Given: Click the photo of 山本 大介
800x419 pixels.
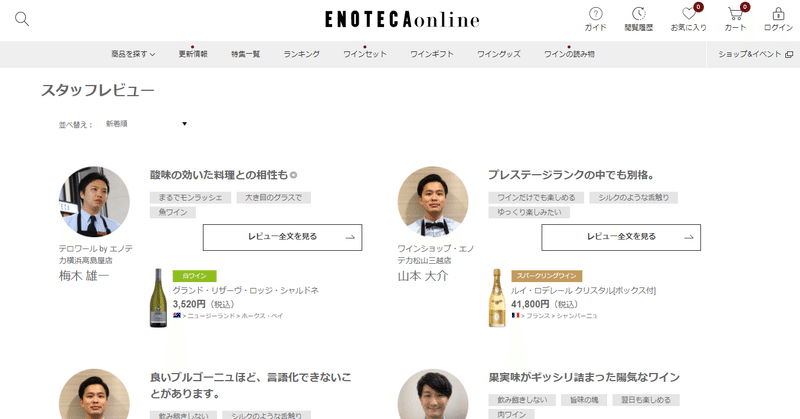Looking at the screenshot, I should 433,202.
